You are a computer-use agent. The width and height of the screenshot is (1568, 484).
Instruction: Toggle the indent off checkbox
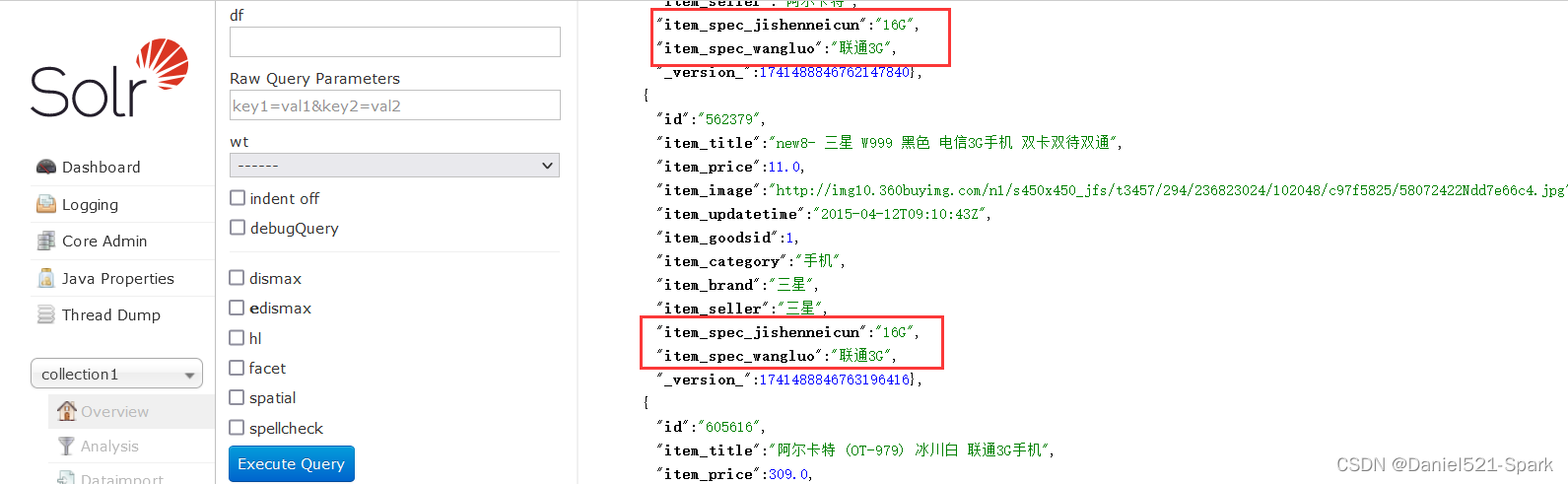tap(238, 197)
